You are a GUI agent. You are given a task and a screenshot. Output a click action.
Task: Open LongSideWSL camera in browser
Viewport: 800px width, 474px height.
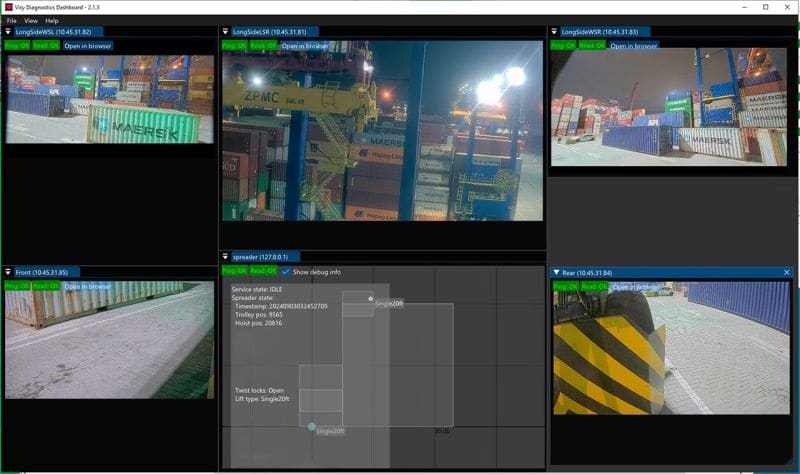click(x=88, y=46)
